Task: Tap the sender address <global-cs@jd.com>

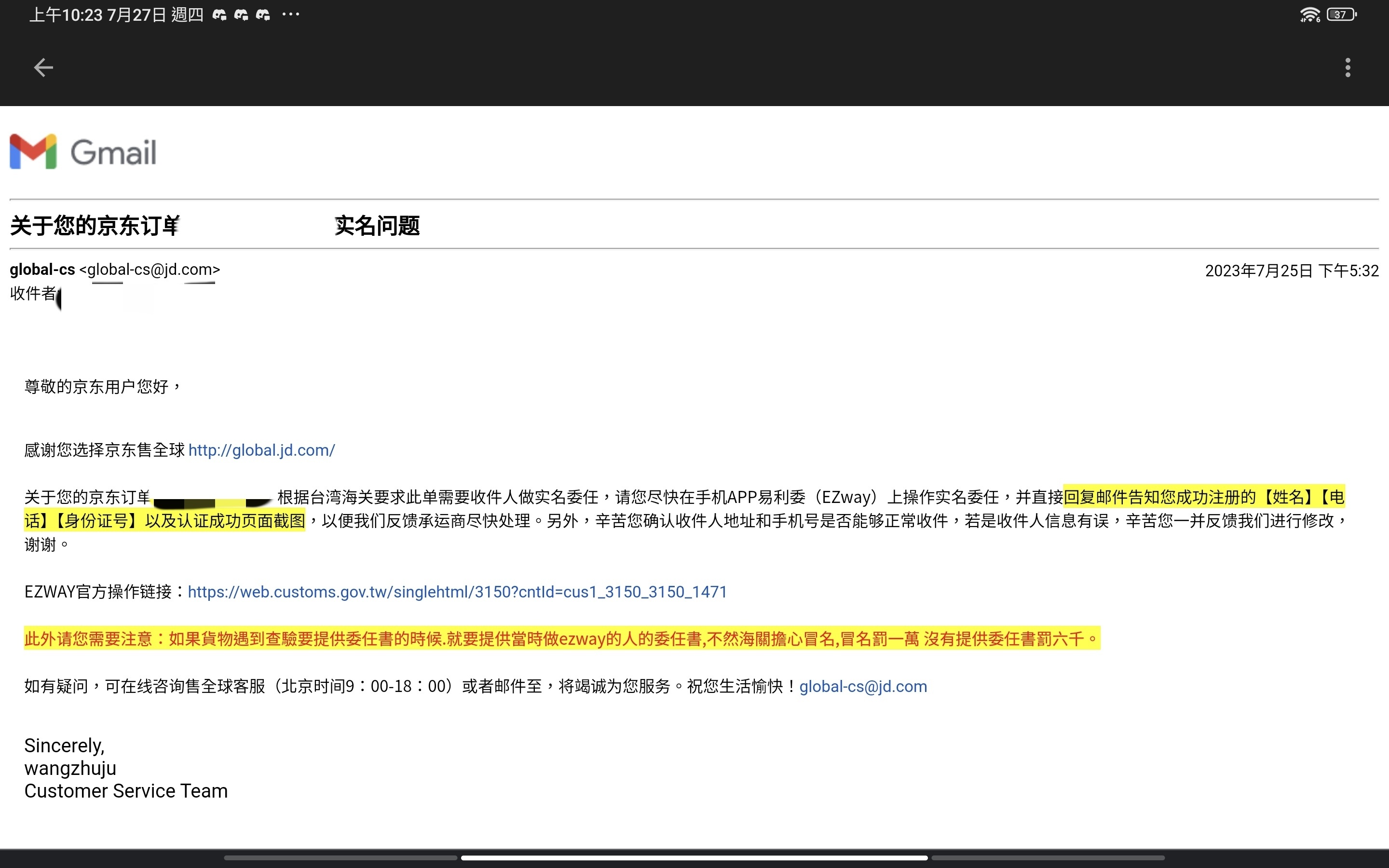Action: (x=150, y=269)
